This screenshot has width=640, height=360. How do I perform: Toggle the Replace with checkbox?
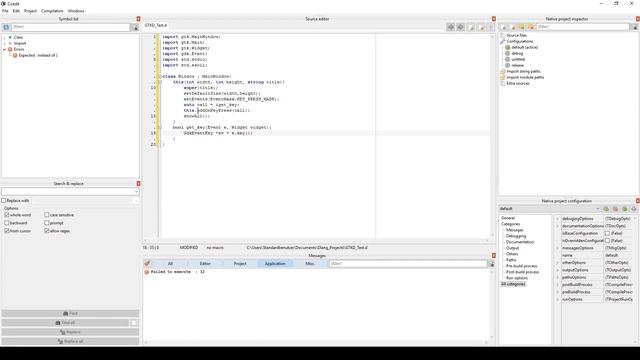[x=4, y=201]
